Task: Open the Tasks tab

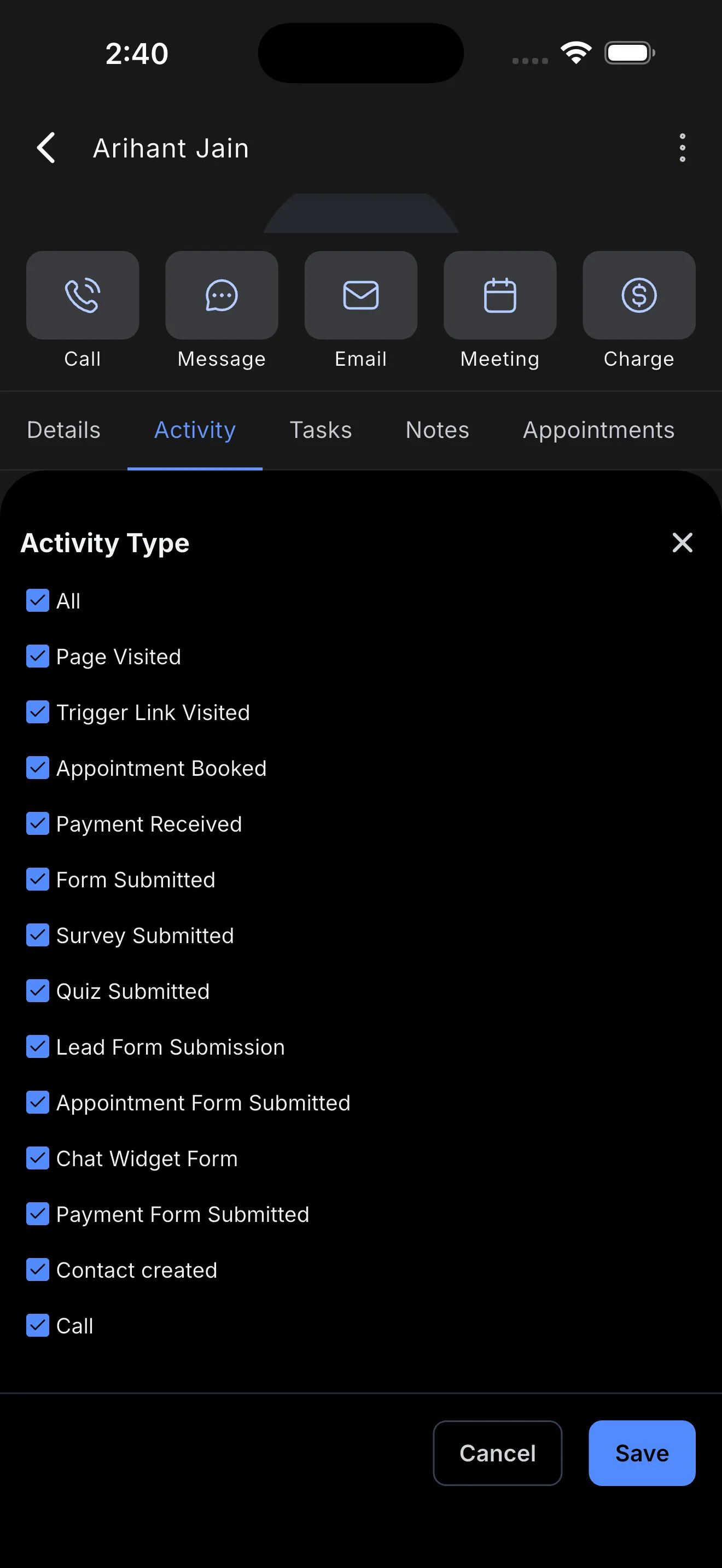Action: click(321, 430)
